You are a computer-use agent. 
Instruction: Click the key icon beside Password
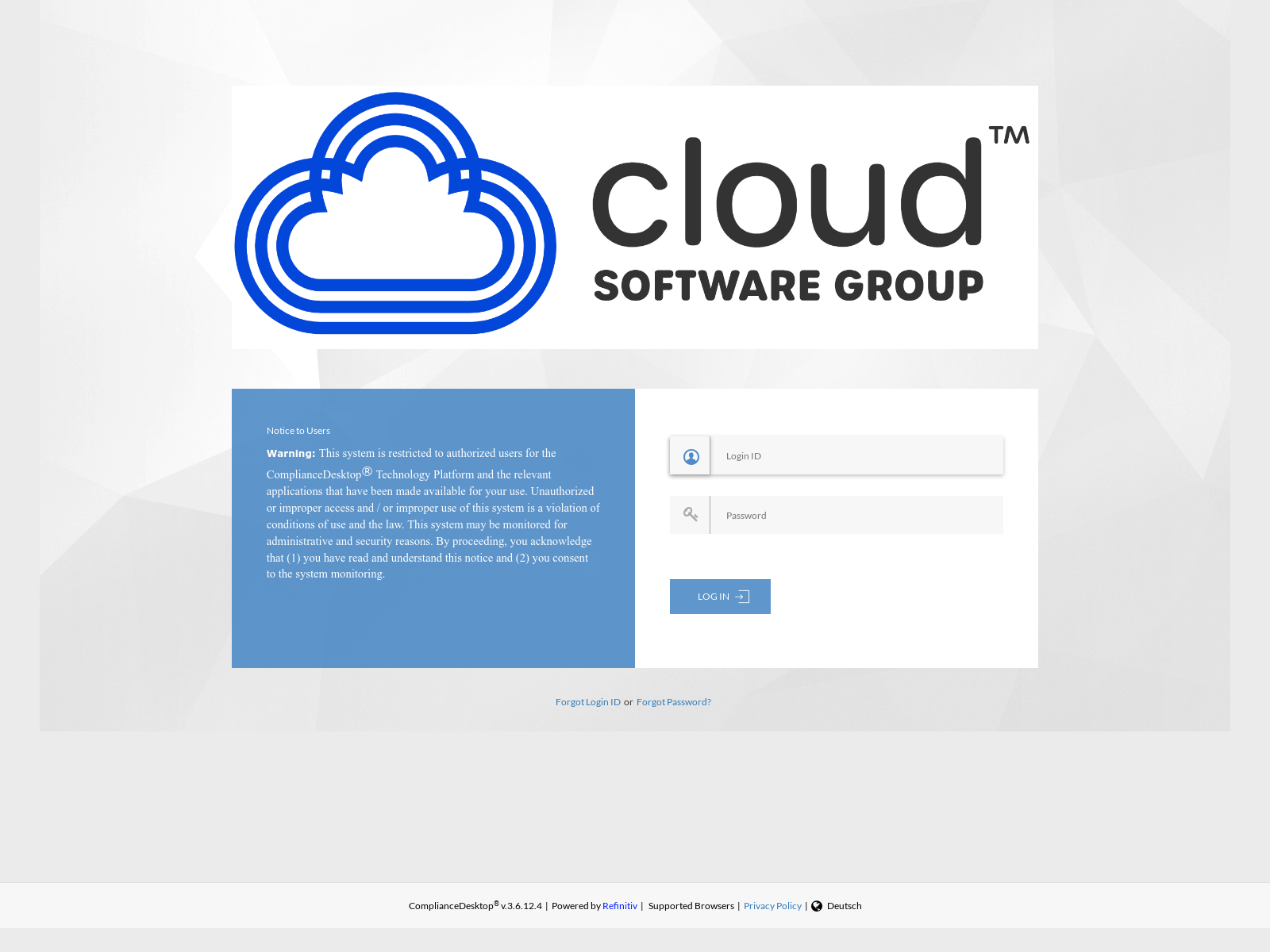point(691,515)
